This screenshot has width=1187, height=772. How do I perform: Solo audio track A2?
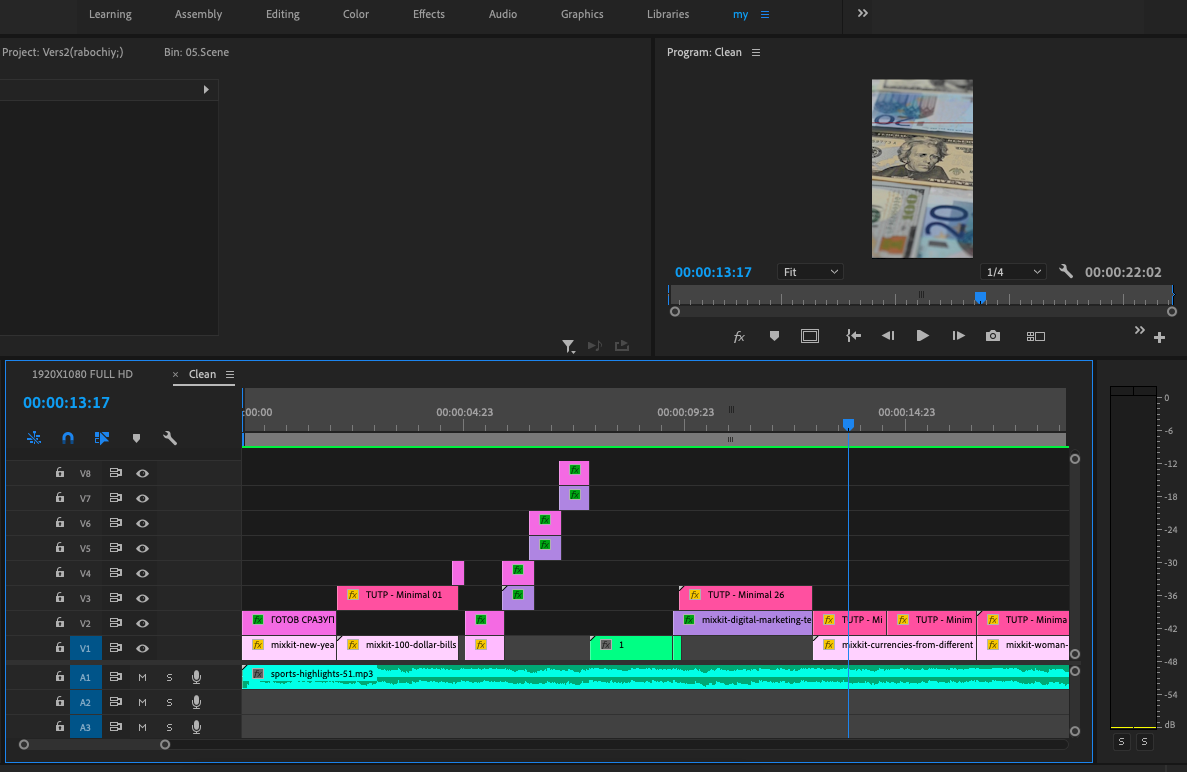pos(170,702)
